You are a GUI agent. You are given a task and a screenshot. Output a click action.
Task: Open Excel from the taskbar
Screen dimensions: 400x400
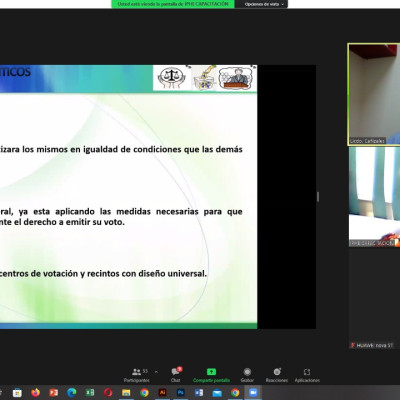(90, 392)
